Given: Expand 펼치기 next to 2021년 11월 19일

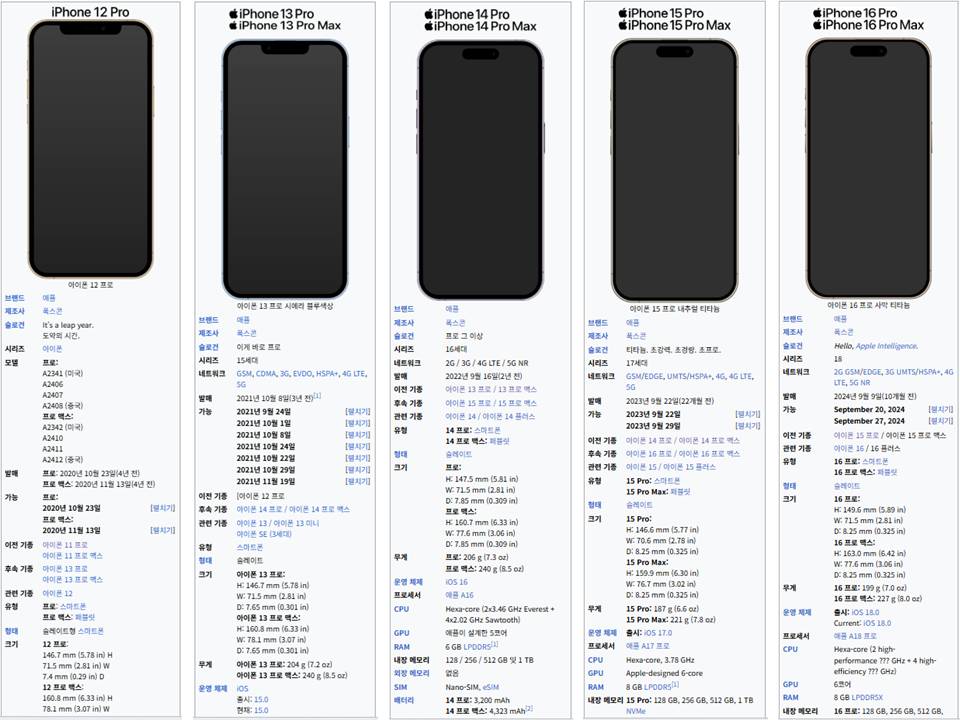Looking at the screenshot, I should click(x=358, y=481).
